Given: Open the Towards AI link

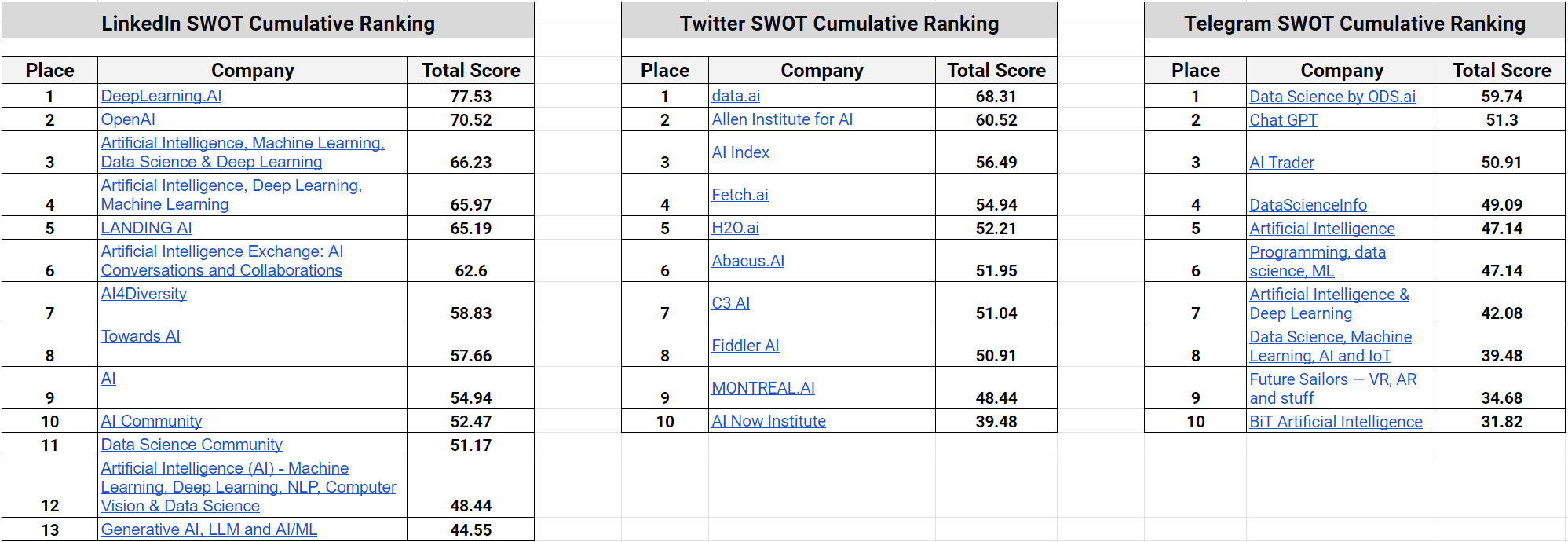Looking at the screenshot, I should pos(141,336).
